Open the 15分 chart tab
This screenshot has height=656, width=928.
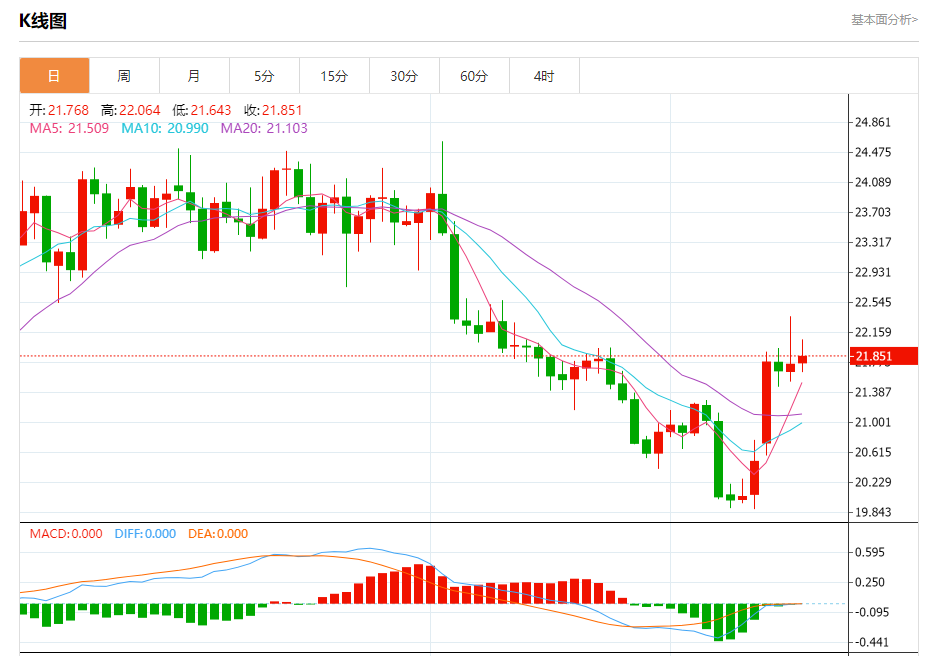coord(334,76)
